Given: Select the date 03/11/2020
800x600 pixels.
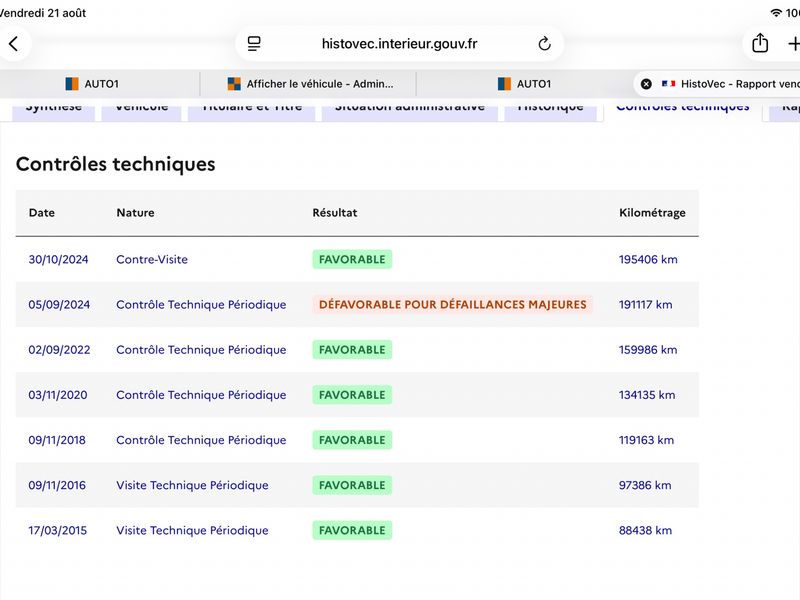Looking at the screenshot, I should [58, 395].
